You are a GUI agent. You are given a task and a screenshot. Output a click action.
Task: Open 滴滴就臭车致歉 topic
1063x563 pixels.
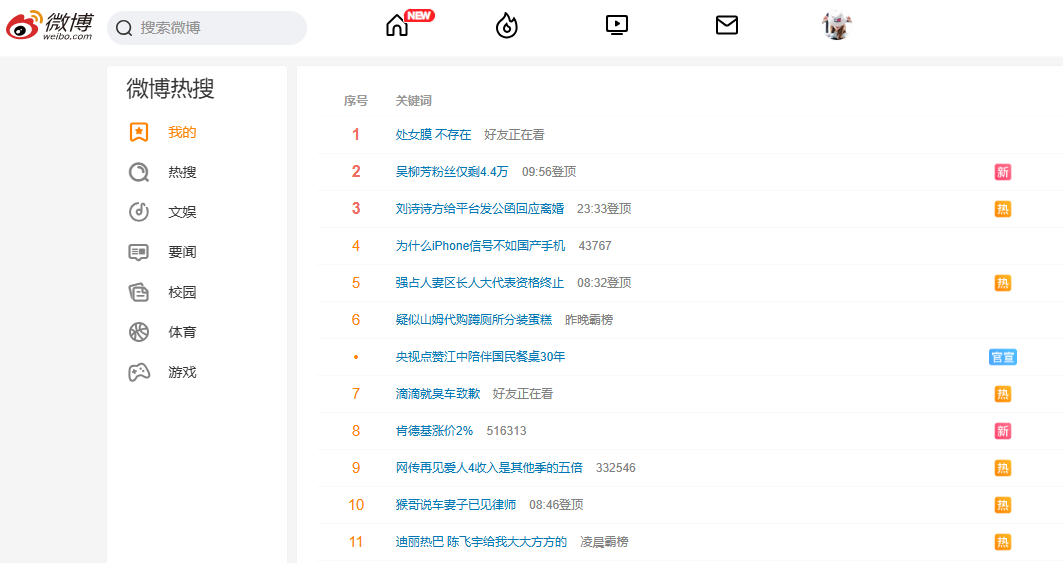(x=438, y=394)
